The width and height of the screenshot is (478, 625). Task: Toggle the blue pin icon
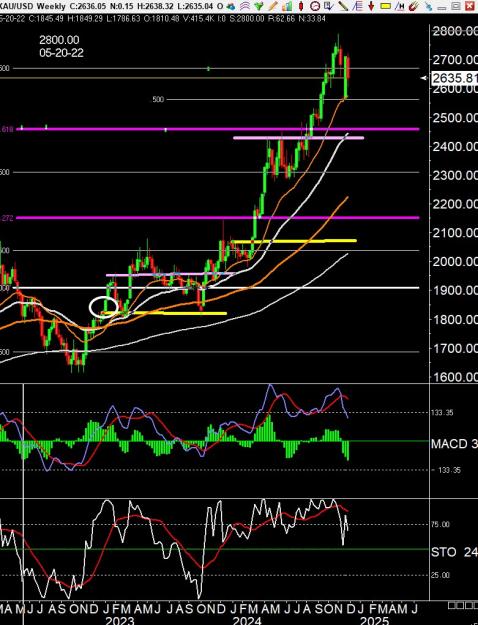[428, 6]
